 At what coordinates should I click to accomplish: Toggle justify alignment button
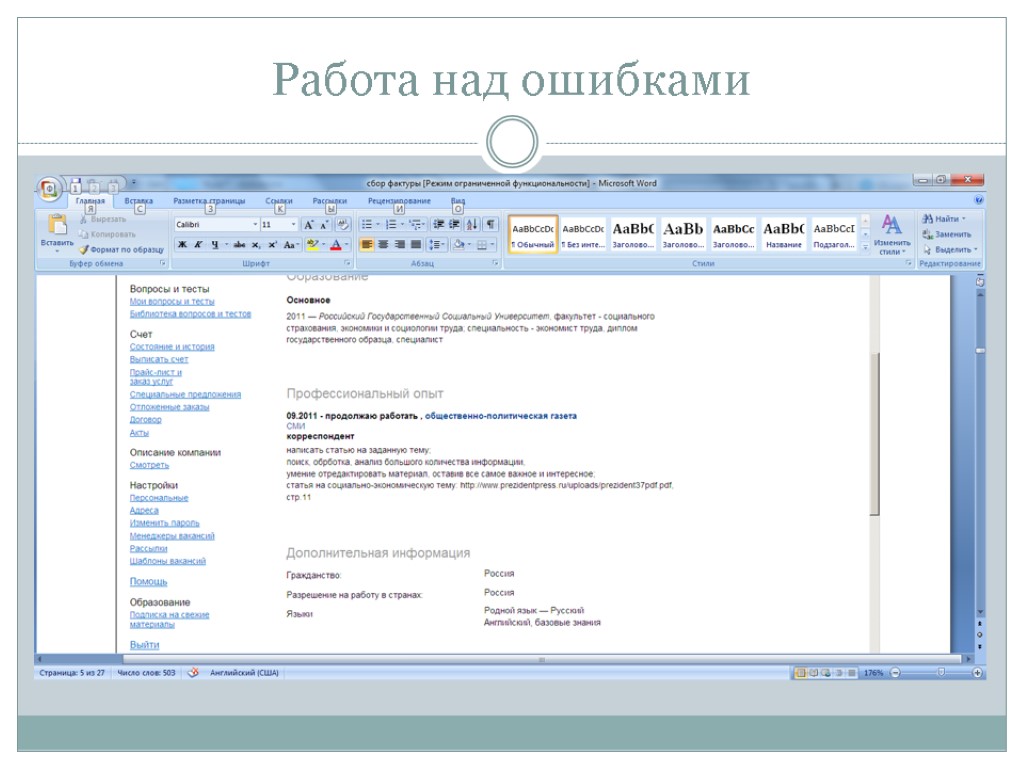pos(415,244)
